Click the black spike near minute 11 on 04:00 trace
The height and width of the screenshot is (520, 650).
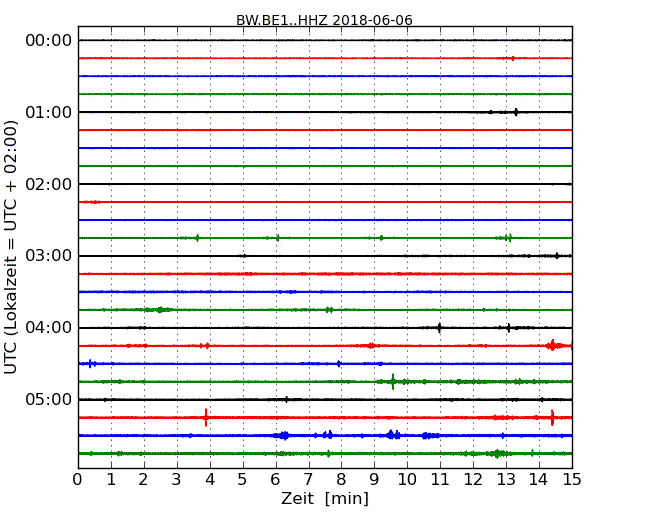point(439,328)
